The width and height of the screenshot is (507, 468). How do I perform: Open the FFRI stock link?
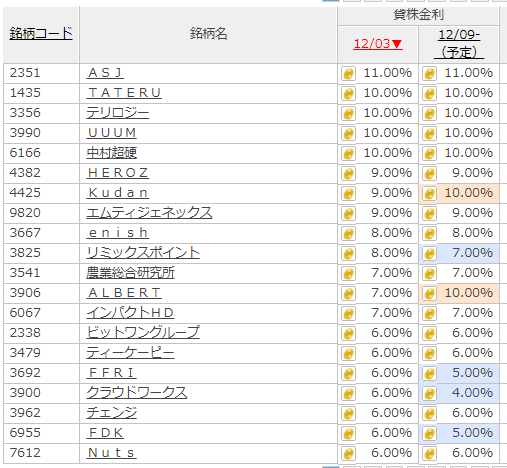[x=111, y=373]
